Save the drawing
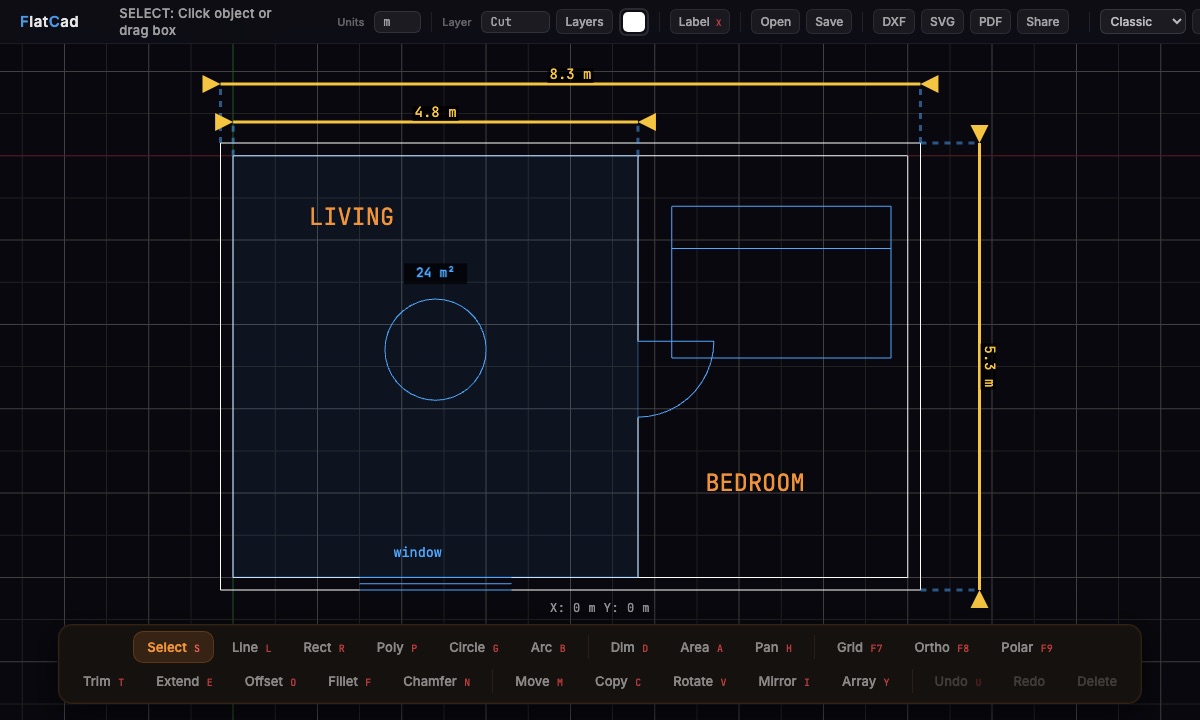1200x720 pixels. point(829,22)
